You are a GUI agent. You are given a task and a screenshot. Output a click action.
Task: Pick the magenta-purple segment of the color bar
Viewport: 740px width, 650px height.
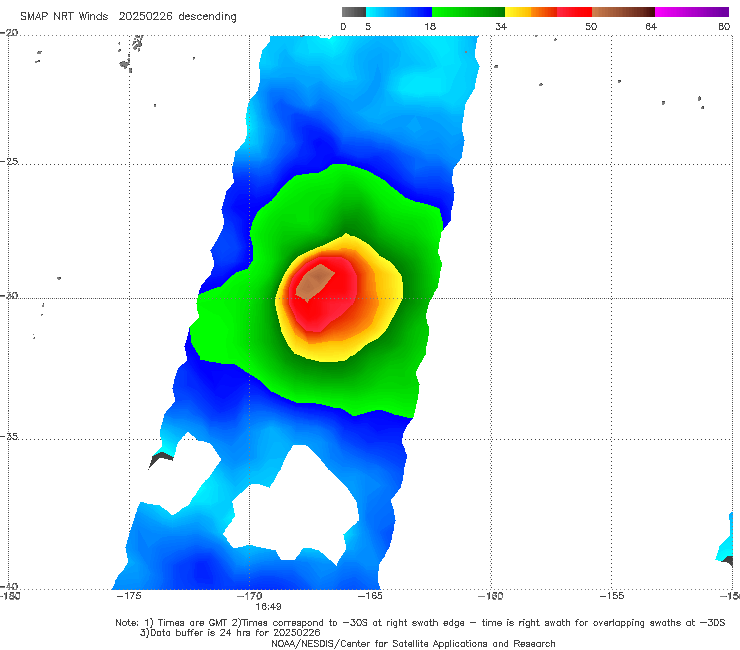point(692,12)
